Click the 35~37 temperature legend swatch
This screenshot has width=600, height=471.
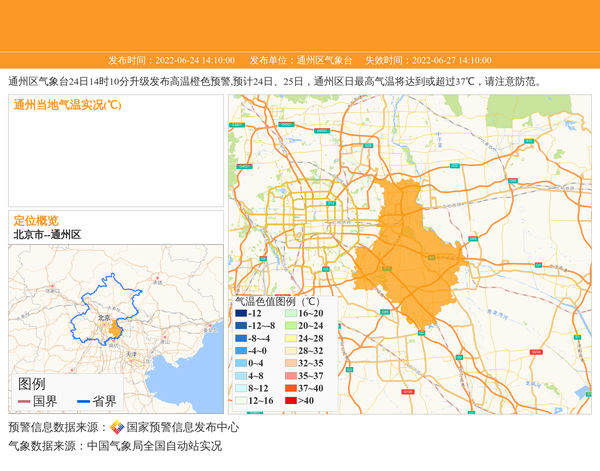point(290,376)
